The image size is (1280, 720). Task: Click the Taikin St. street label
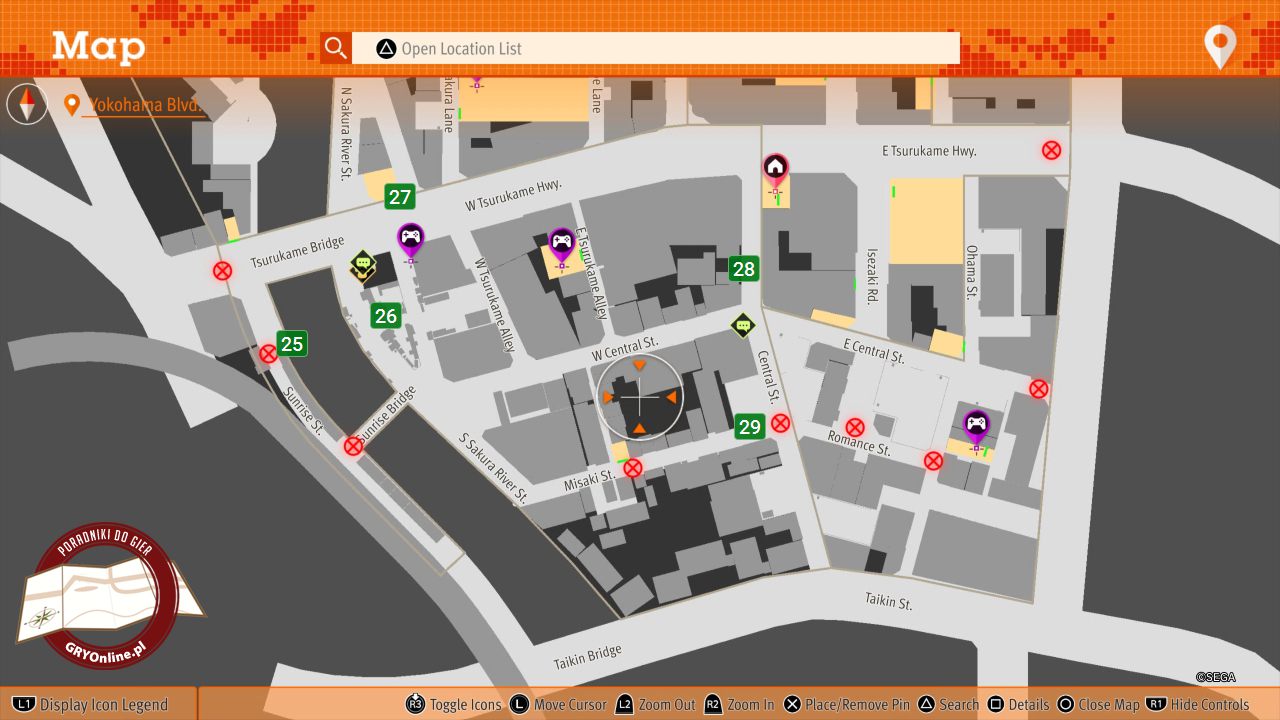click(888, 602)
